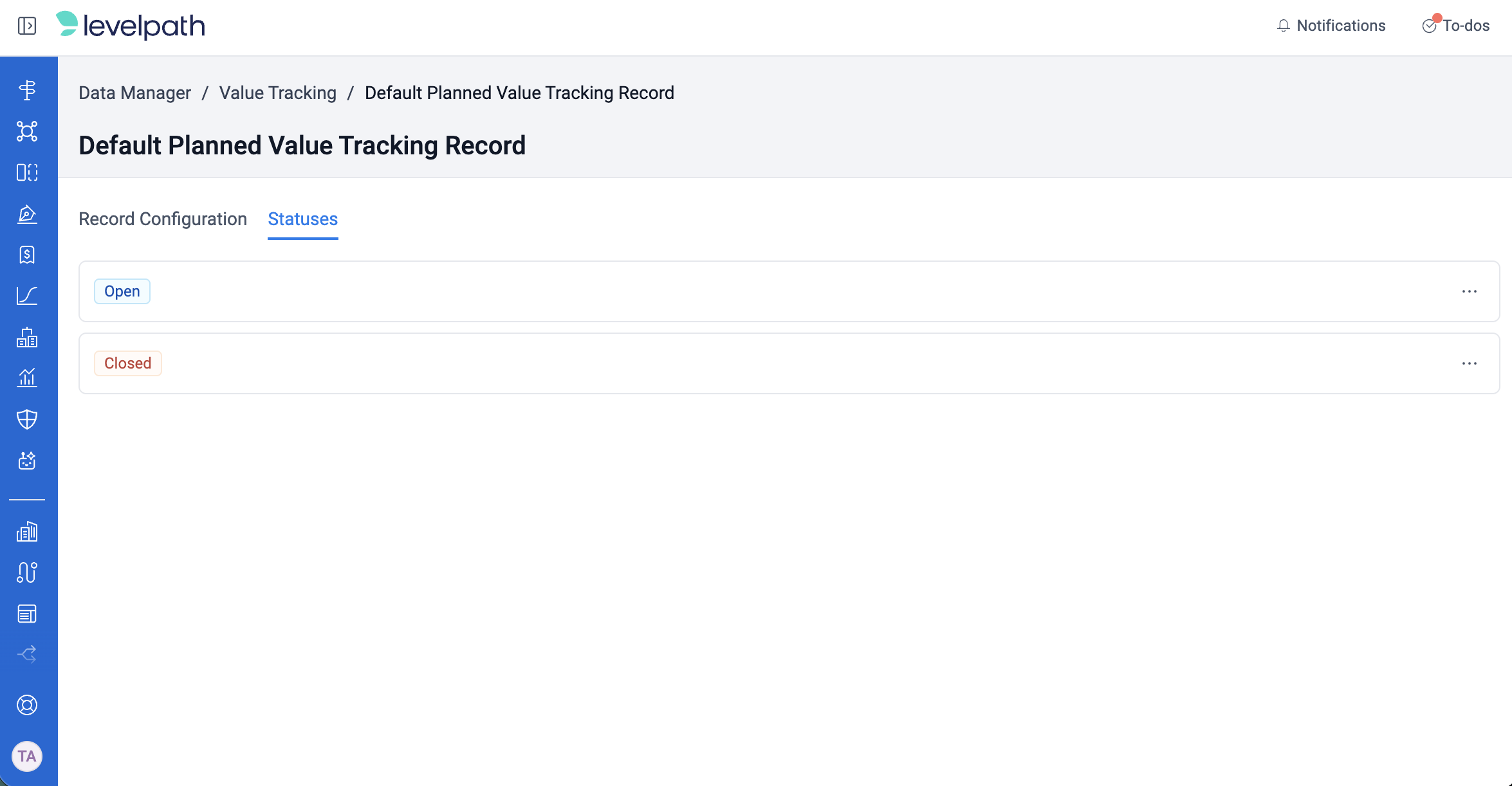The image size is (1512, 786).
Task: Open the Closed status options menu
Action: (x=1469, y=363)
